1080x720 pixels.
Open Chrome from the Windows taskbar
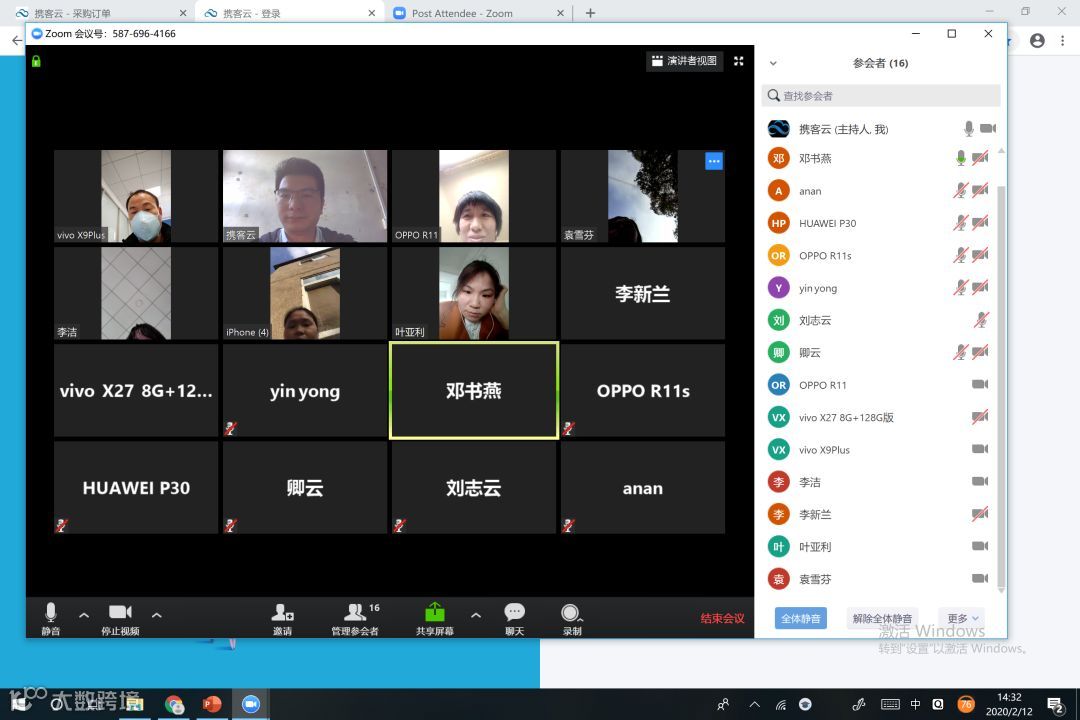pyautogui.click(x=174, y=704)
